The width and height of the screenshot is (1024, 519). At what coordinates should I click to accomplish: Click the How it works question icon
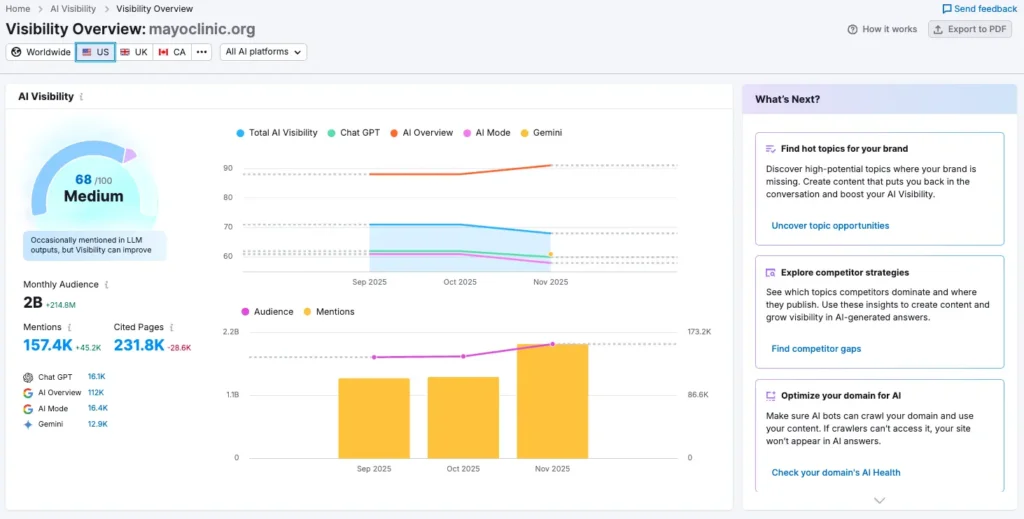click(852, 29)
